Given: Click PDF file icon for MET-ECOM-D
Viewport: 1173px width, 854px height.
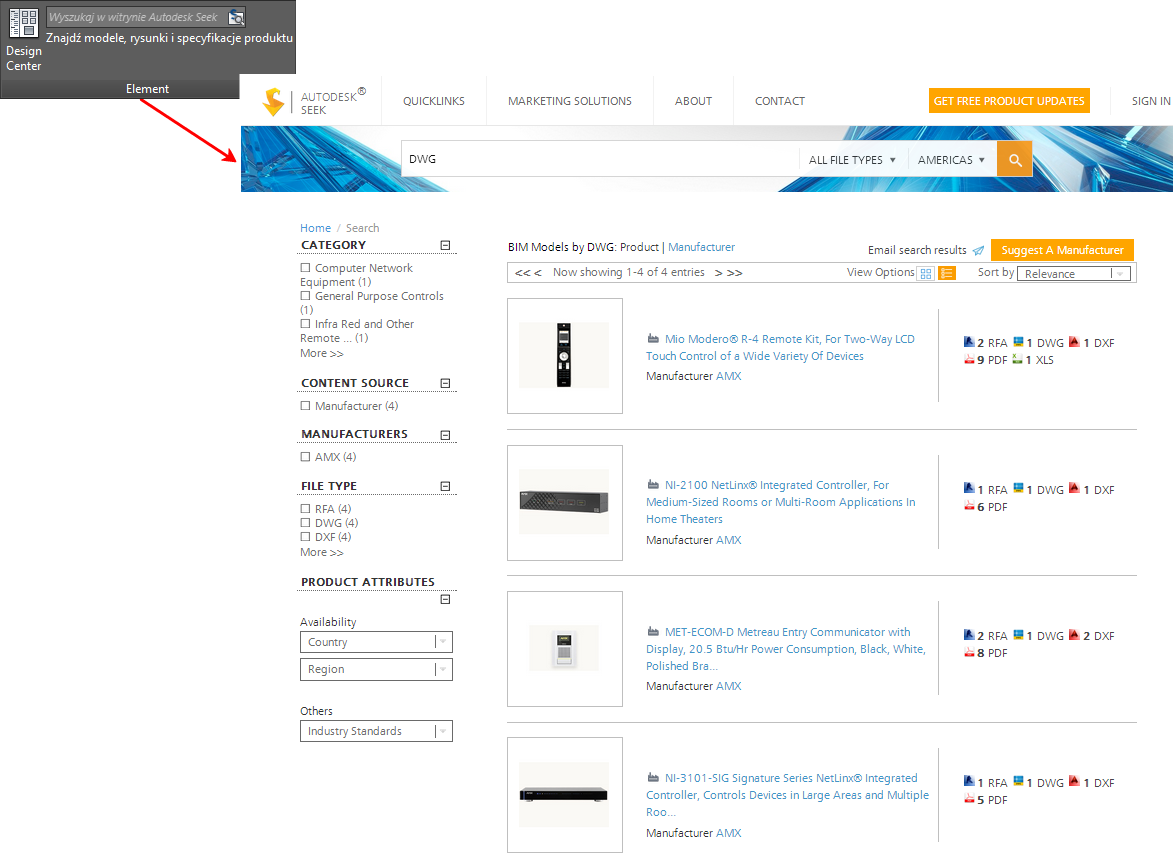Looking at the screenshot, I should point(969,653).
